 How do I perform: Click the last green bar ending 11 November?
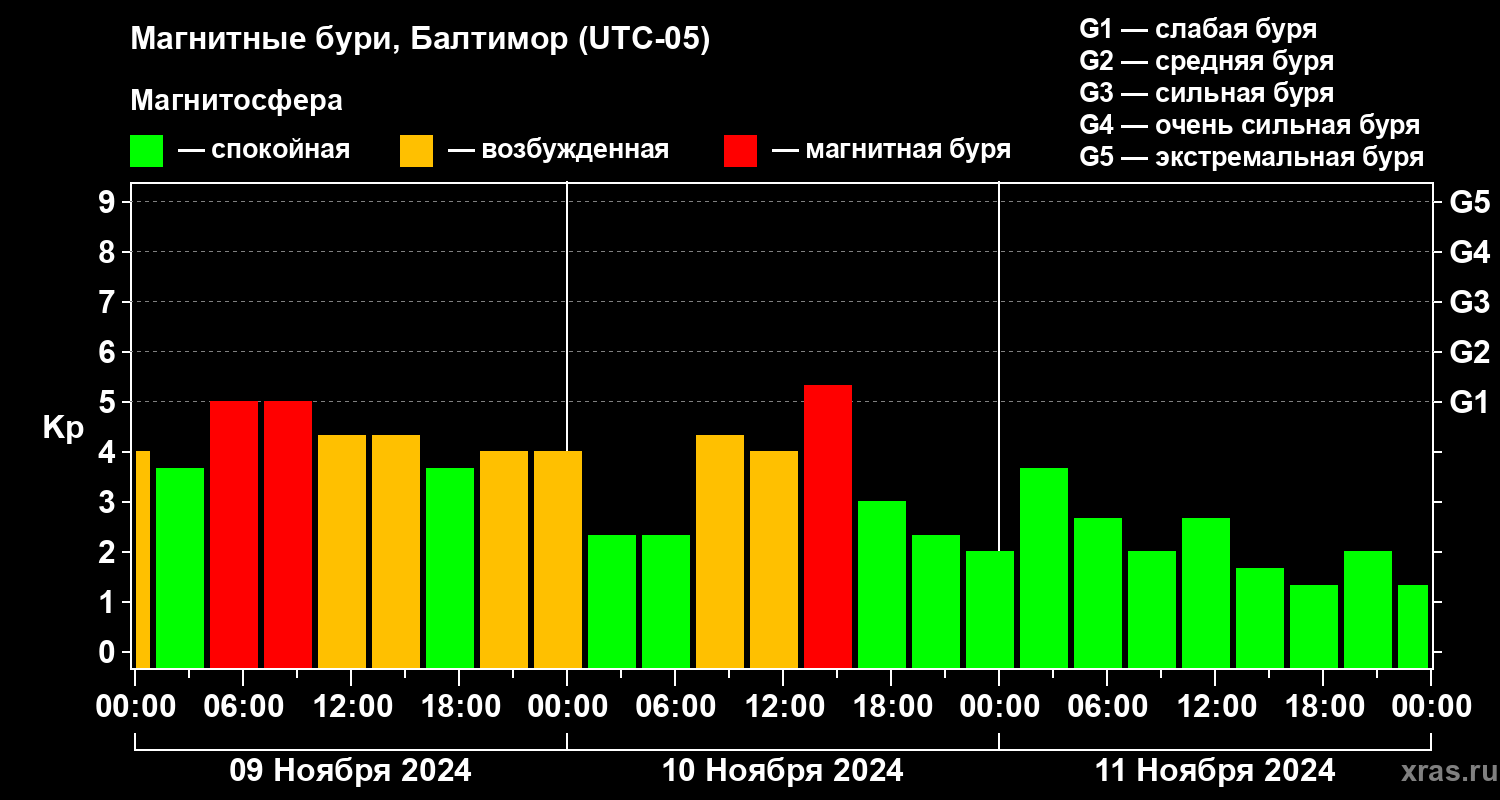coord(1413,626)
